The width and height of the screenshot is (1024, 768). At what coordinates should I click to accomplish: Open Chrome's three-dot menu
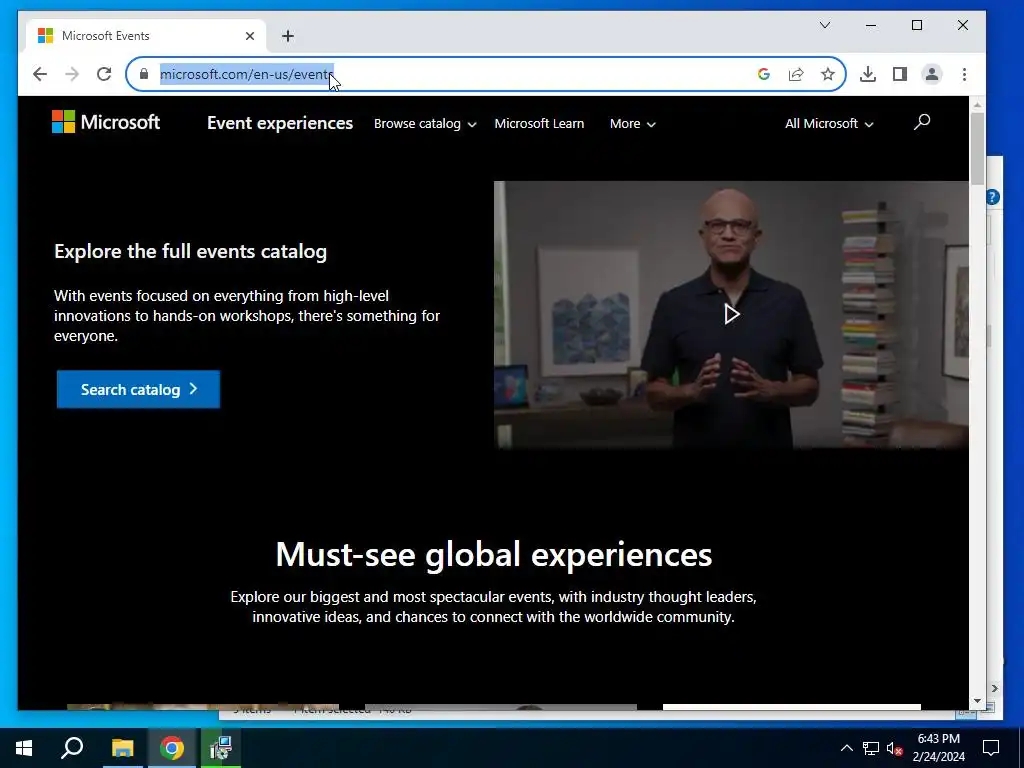tap(964, 74)
